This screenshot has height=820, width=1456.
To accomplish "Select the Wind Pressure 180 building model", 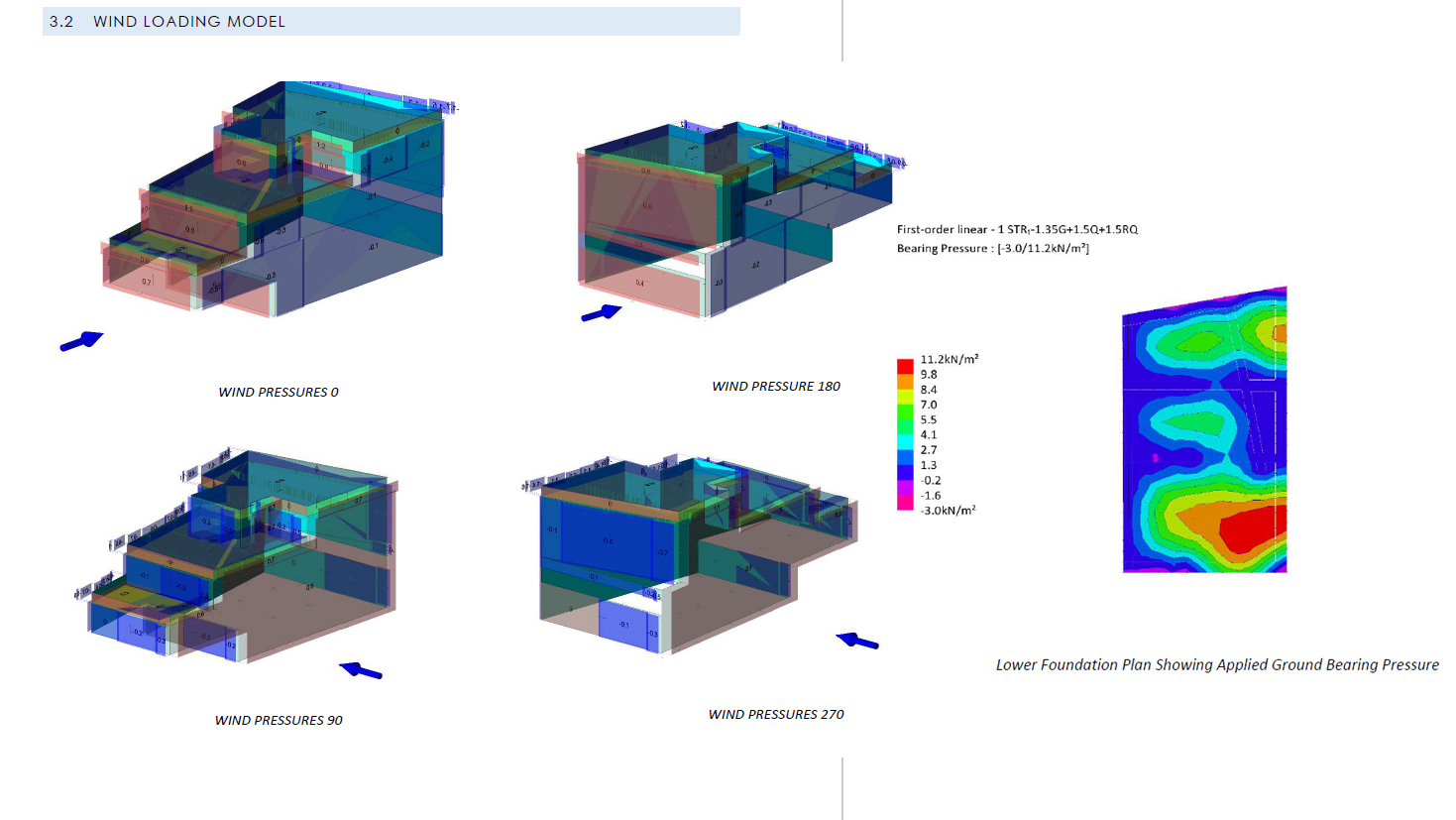I will coord(738,218).
